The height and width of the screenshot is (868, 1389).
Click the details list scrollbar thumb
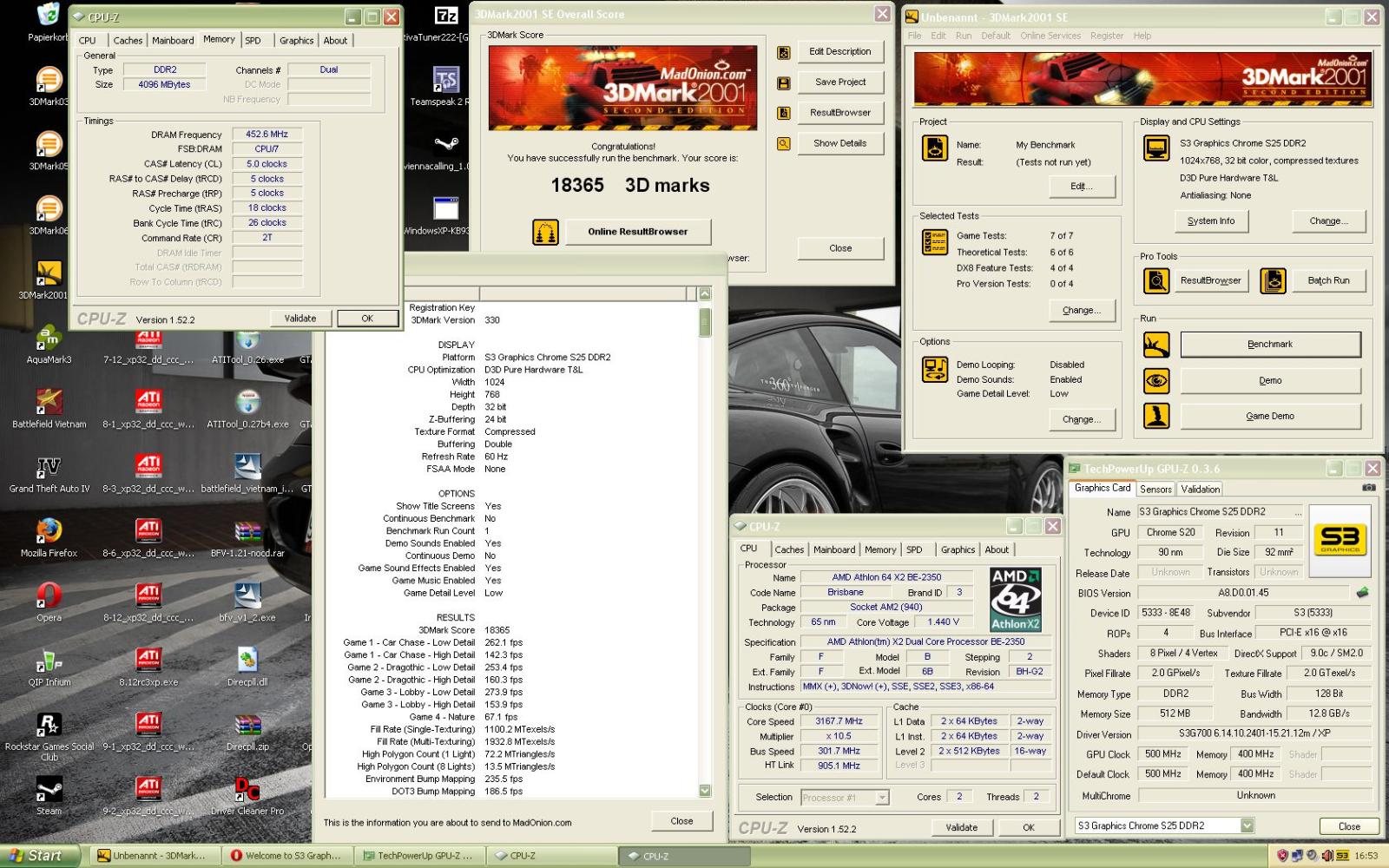705,321
